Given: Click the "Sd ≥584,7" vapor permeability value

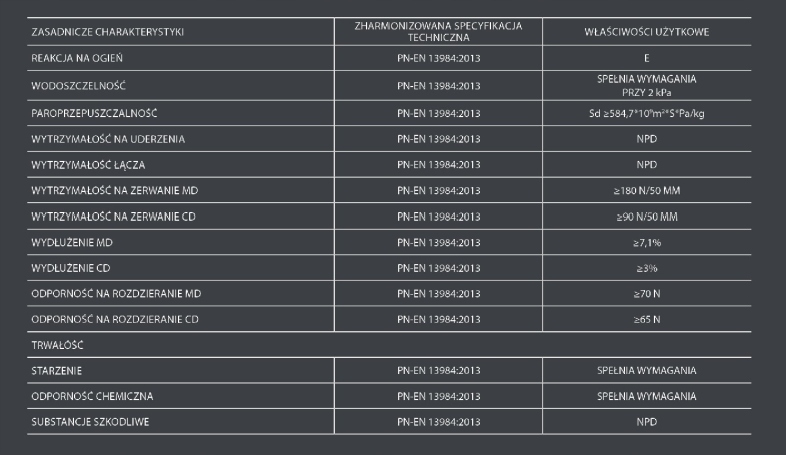Looking at the screenshot, I should 647,113.
